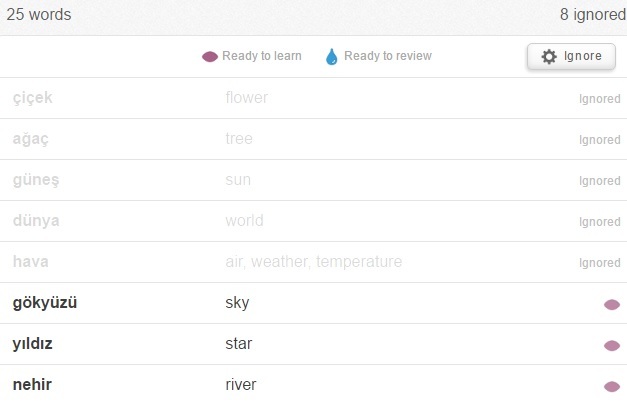Select the word yıldız

(32, 344)
